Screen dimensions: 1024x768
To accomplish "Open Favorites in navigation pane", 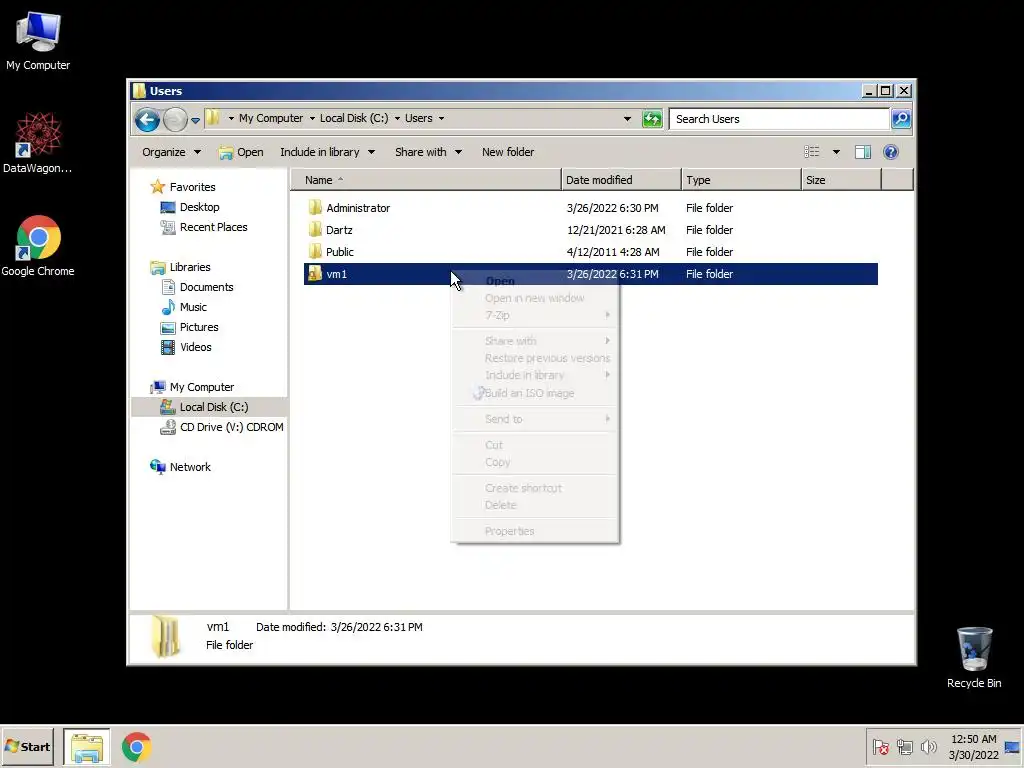I will (192, 187).
